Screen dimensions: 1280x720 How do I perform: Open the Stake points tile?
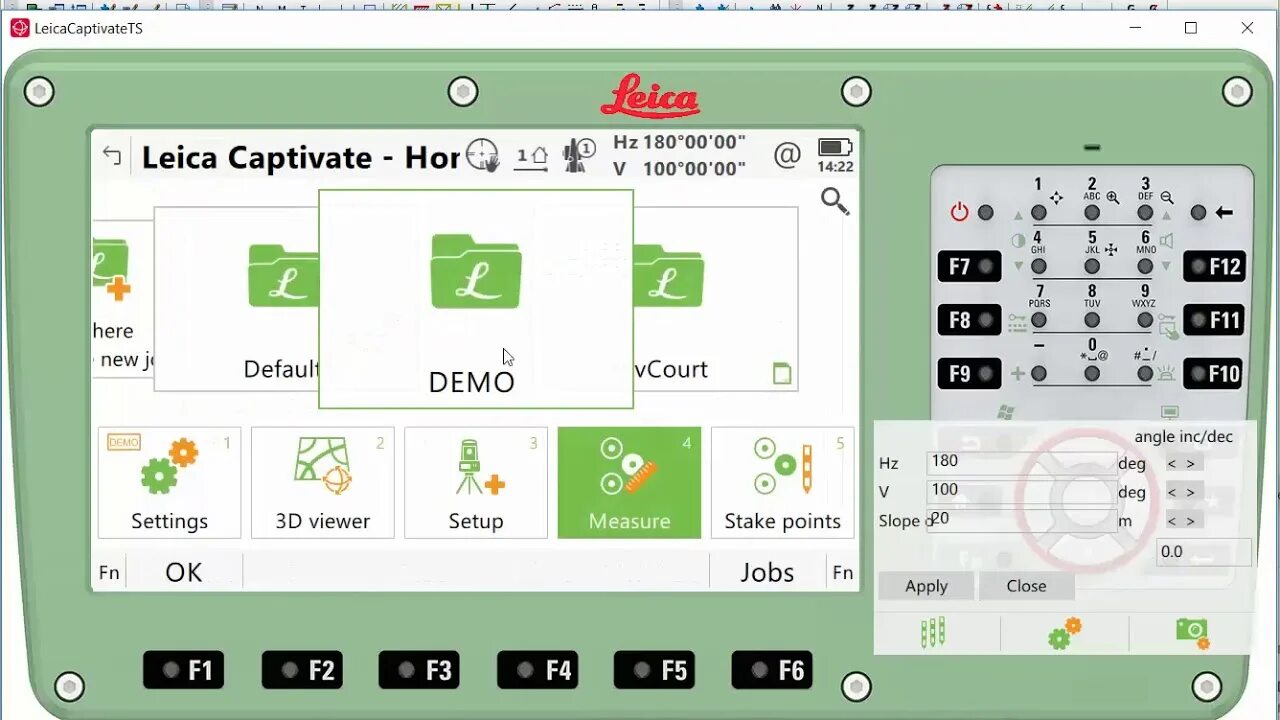[782, 483]
